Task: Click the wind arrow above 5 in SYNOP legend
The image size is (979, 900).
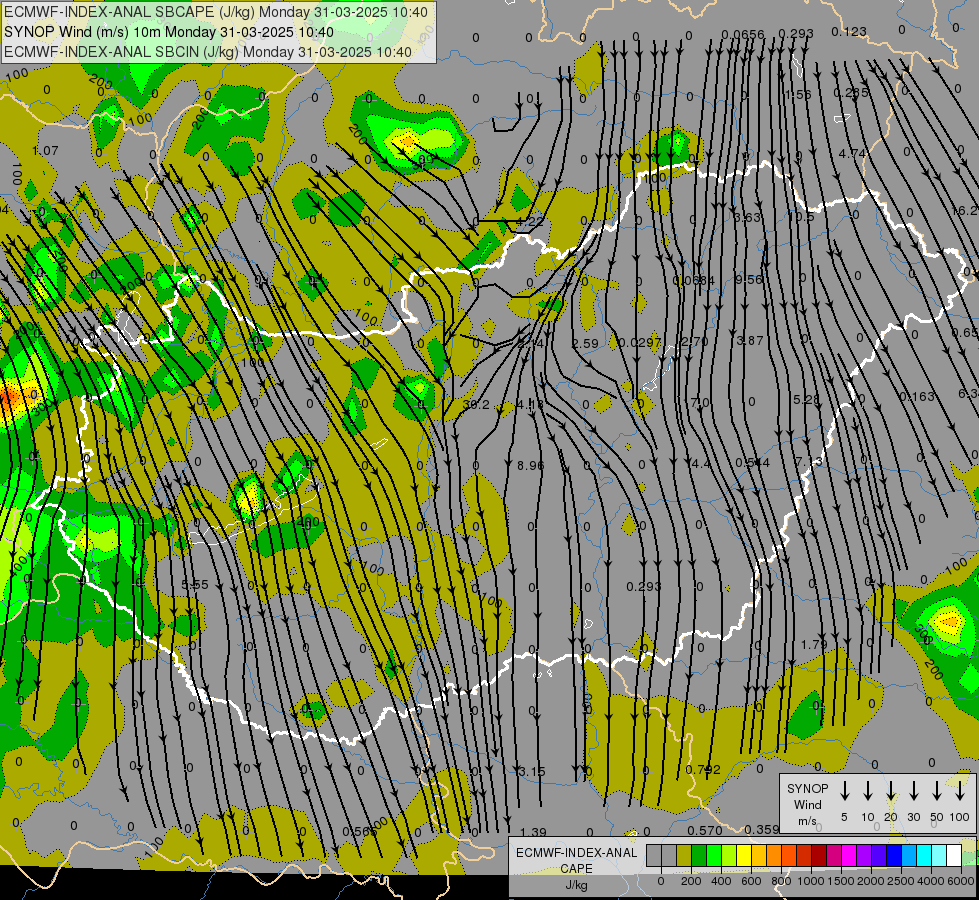Action: tap(845, 791)
